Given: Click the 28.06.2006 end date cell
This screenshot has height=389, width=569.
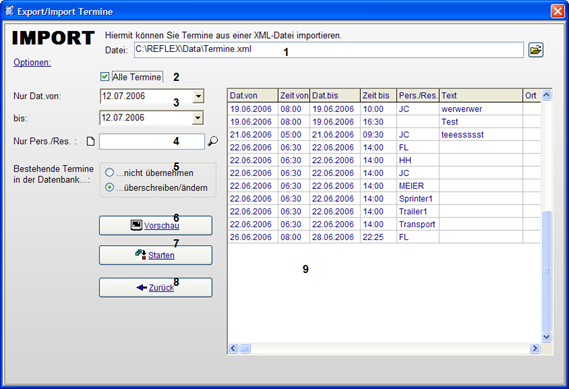Looking at the screenshot, I should click(335, 237).
